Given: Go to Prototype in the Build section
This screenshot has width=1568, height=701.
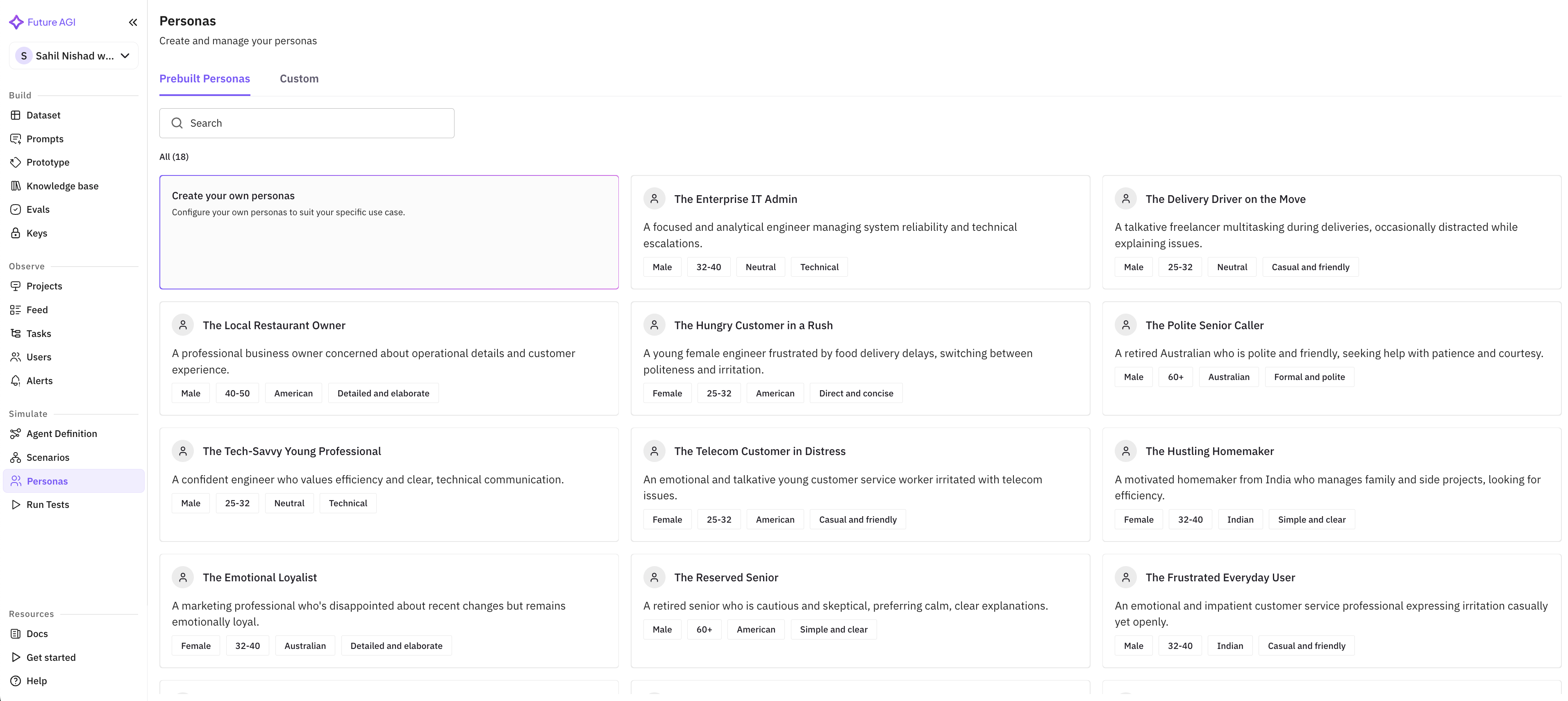Looking at the screenshot, I should tap(48, 162).
